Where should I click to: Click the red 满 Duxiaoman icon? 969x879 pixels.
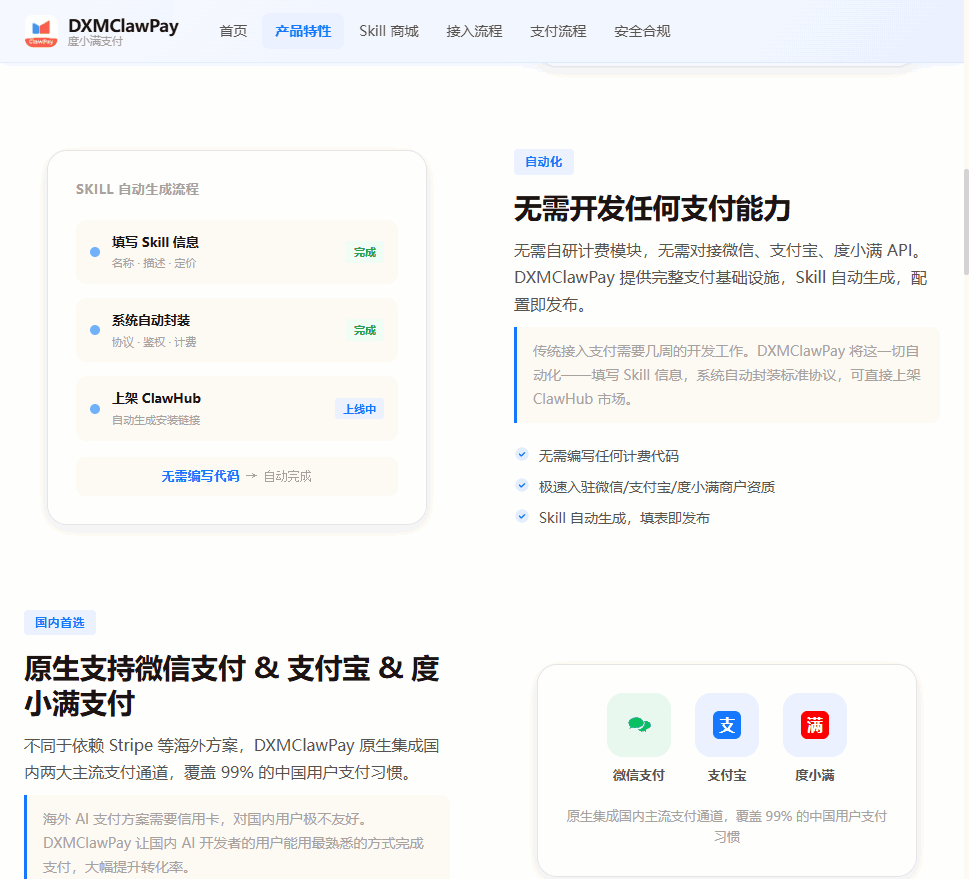[x=815, y=724]
